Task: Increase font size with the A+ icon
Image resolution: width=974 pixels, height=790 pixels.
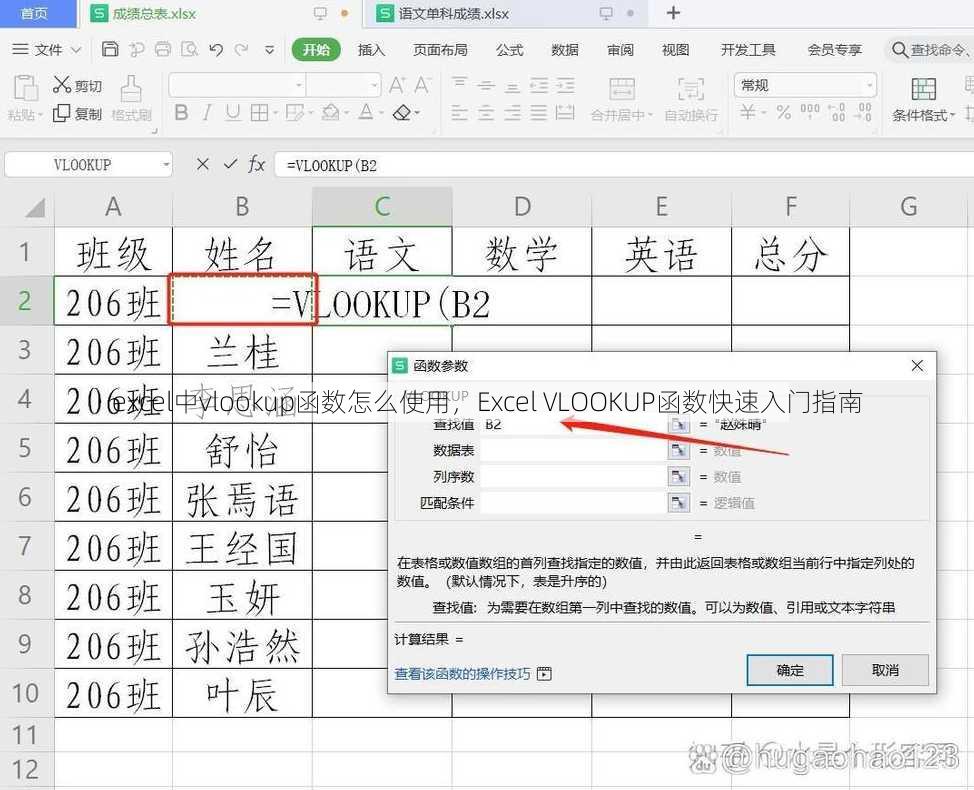Action: [397, 84]
